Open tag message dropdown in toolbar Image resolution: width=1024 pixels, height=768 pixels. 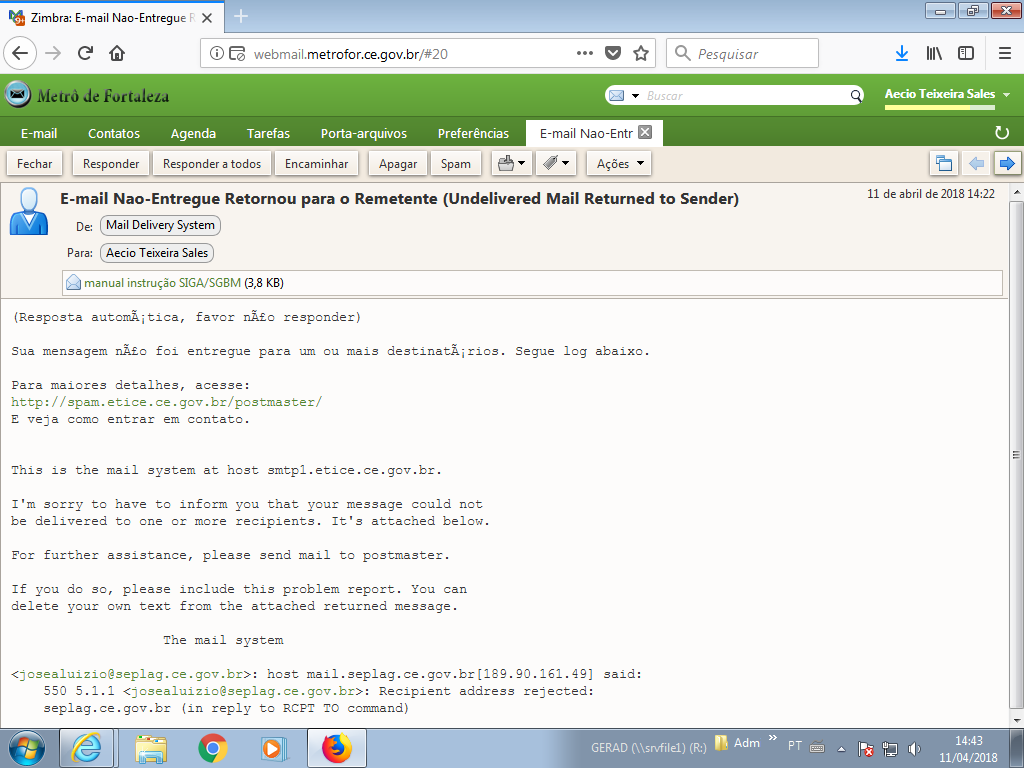click(x=556, y=163)
